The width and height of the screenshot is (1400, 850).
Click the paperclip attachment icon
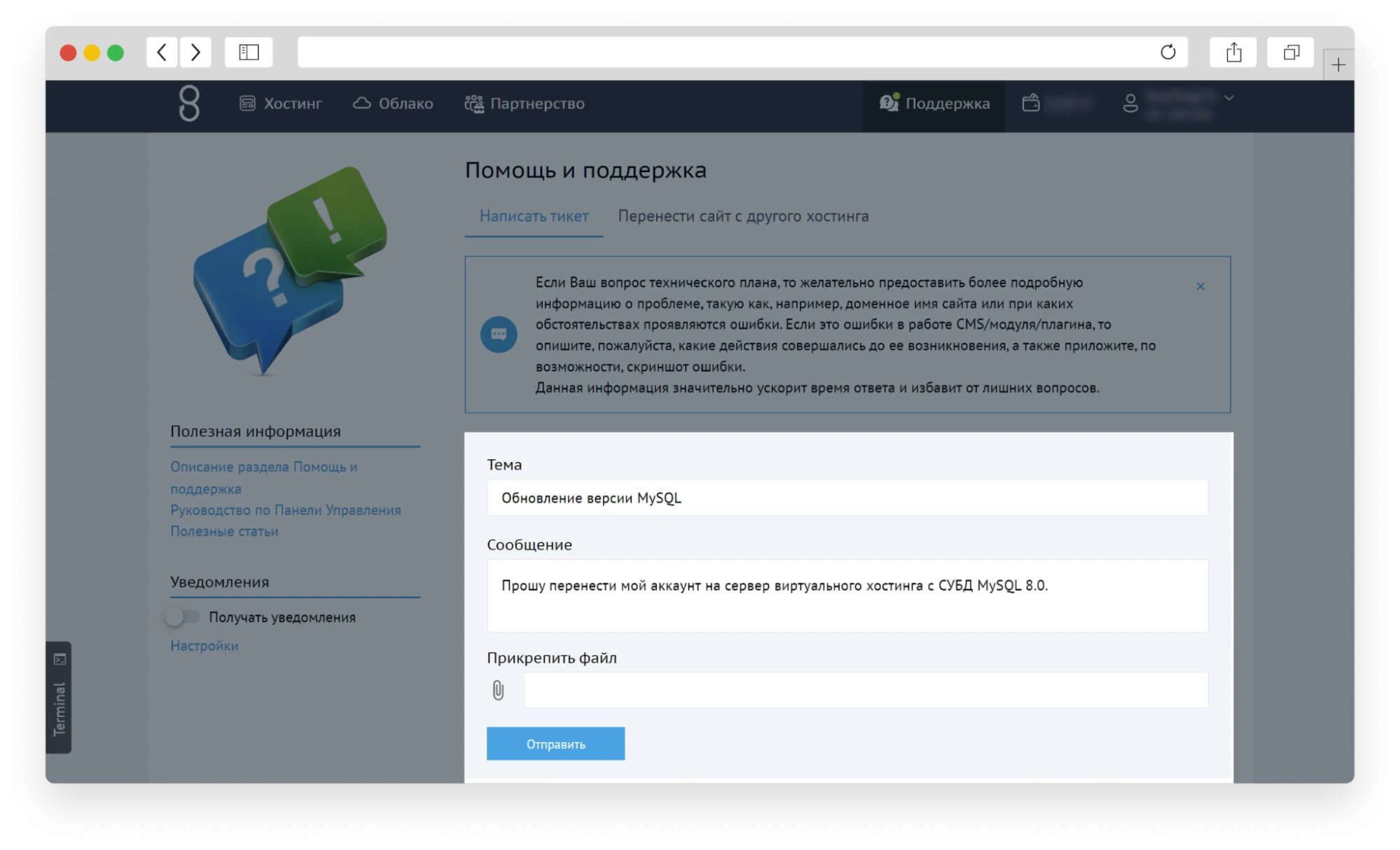(x=499, y=690)
